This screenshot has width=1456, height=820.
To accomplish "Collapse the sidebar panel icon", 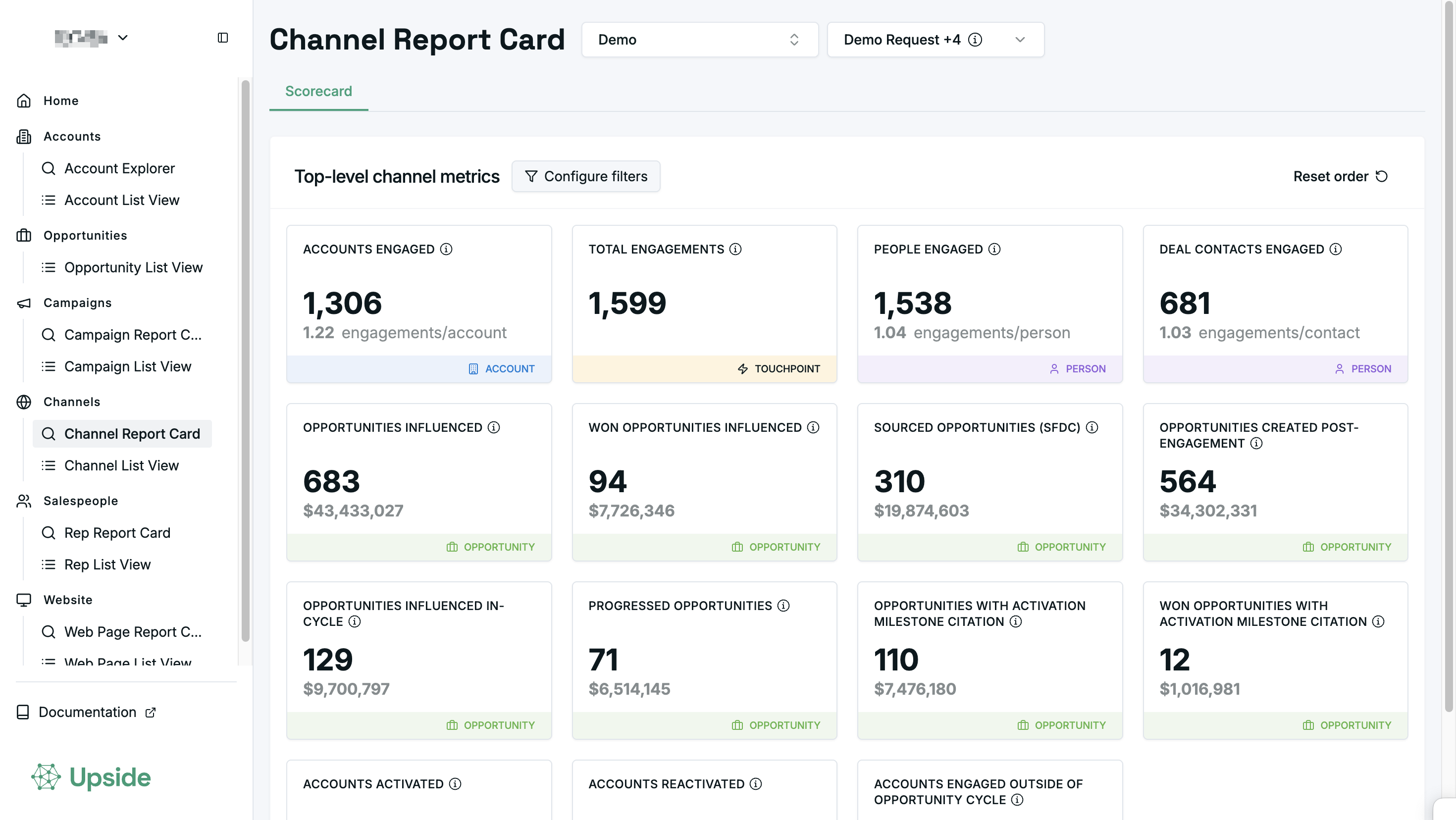I will tap(223, 38).
